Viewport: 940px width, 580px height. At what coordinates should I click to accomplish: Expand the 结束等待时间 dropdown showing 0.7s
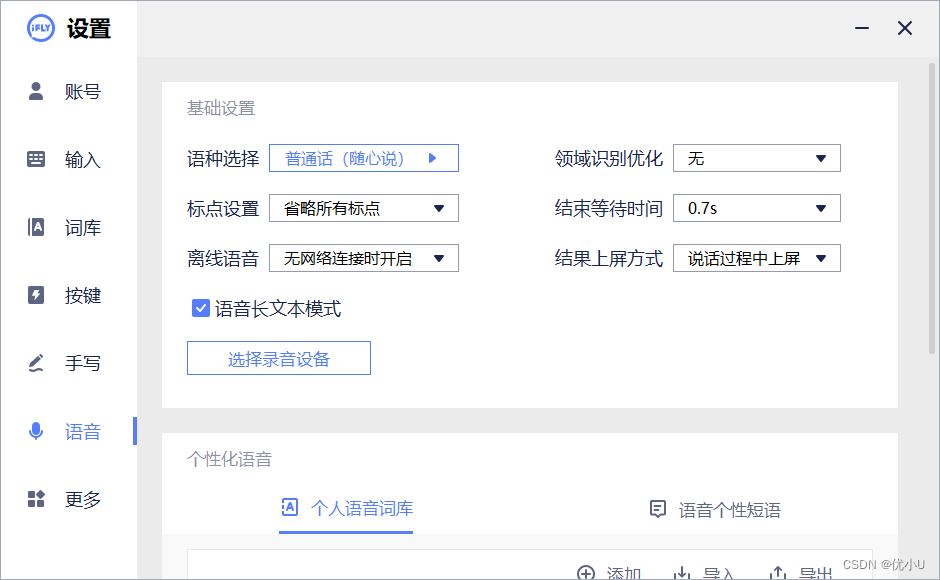click(757, 208)
